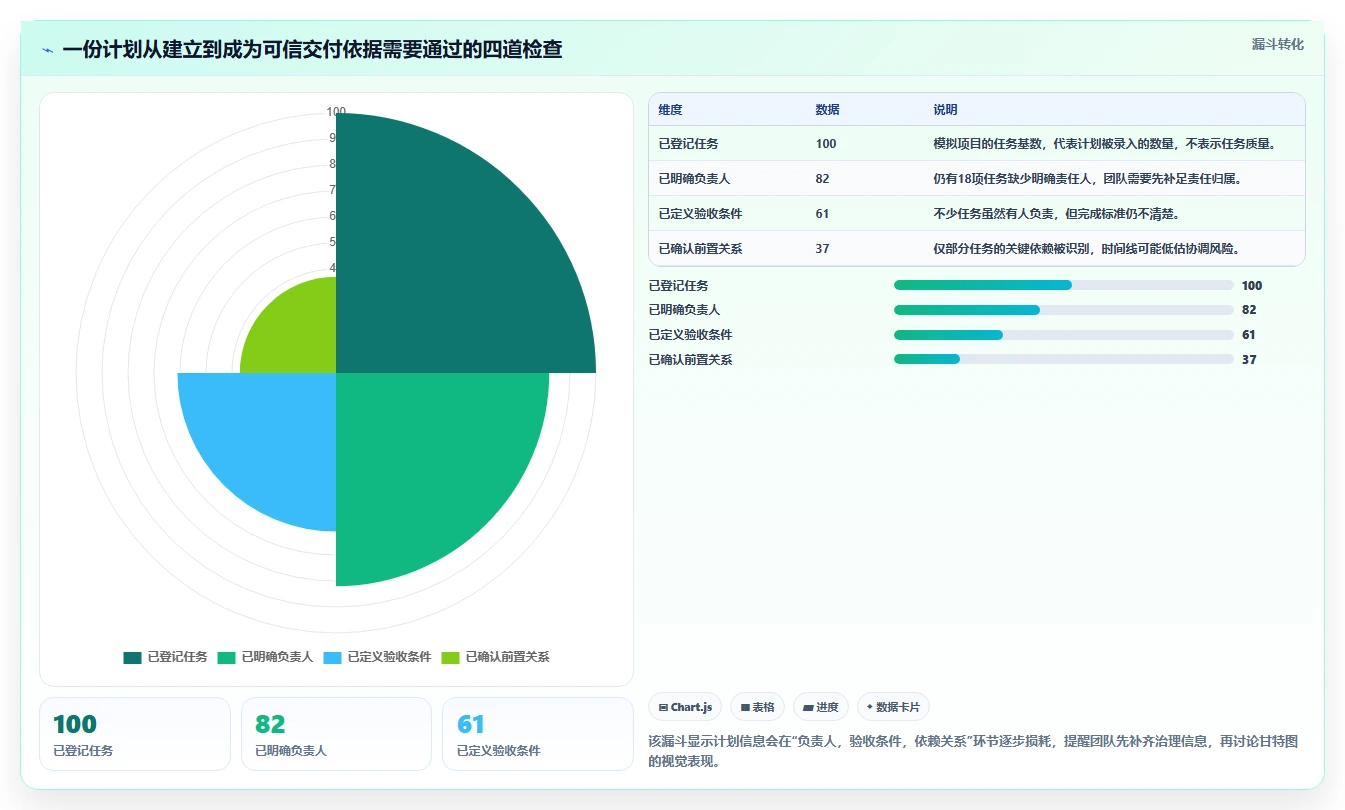Click table value 100
This screenshot has width=1345, height=810.
point(826,144)
